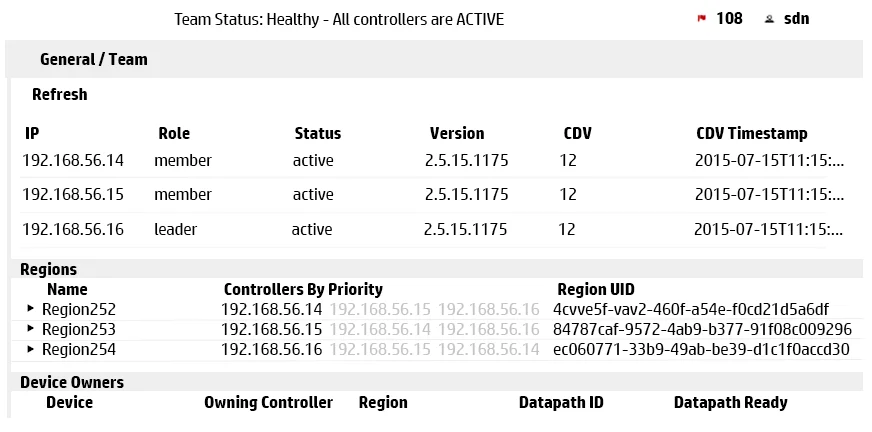Select the 192.168.56.15 member row
The height and width of the screenshot is (432, 872).
point(423,195)
